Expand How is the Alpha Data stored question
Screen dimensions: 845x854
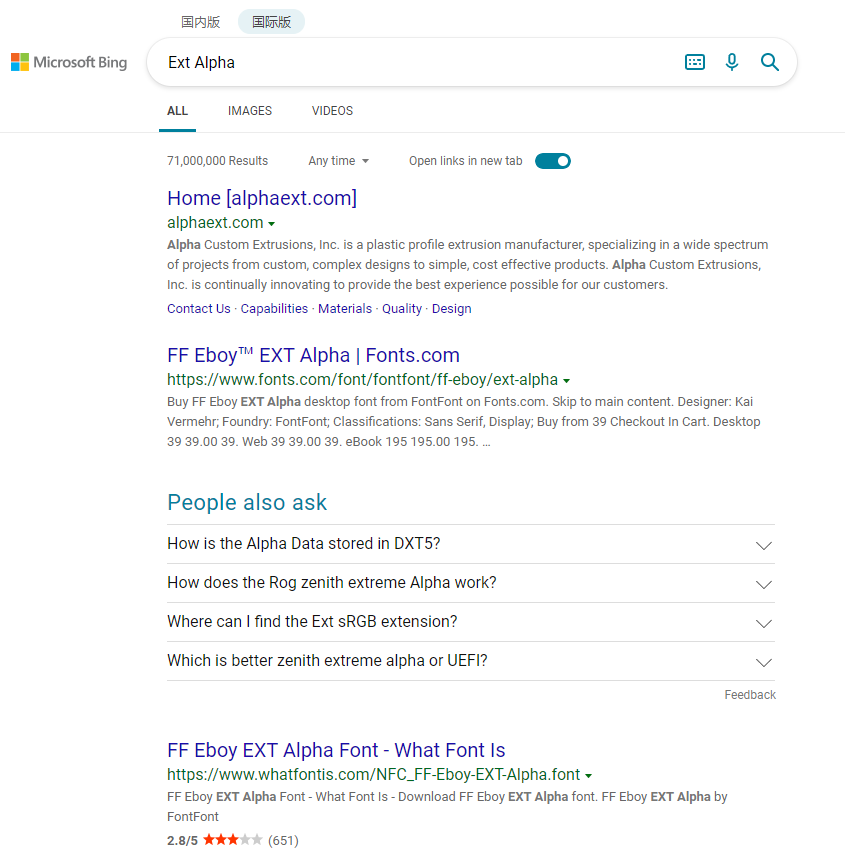coord(471,544)
